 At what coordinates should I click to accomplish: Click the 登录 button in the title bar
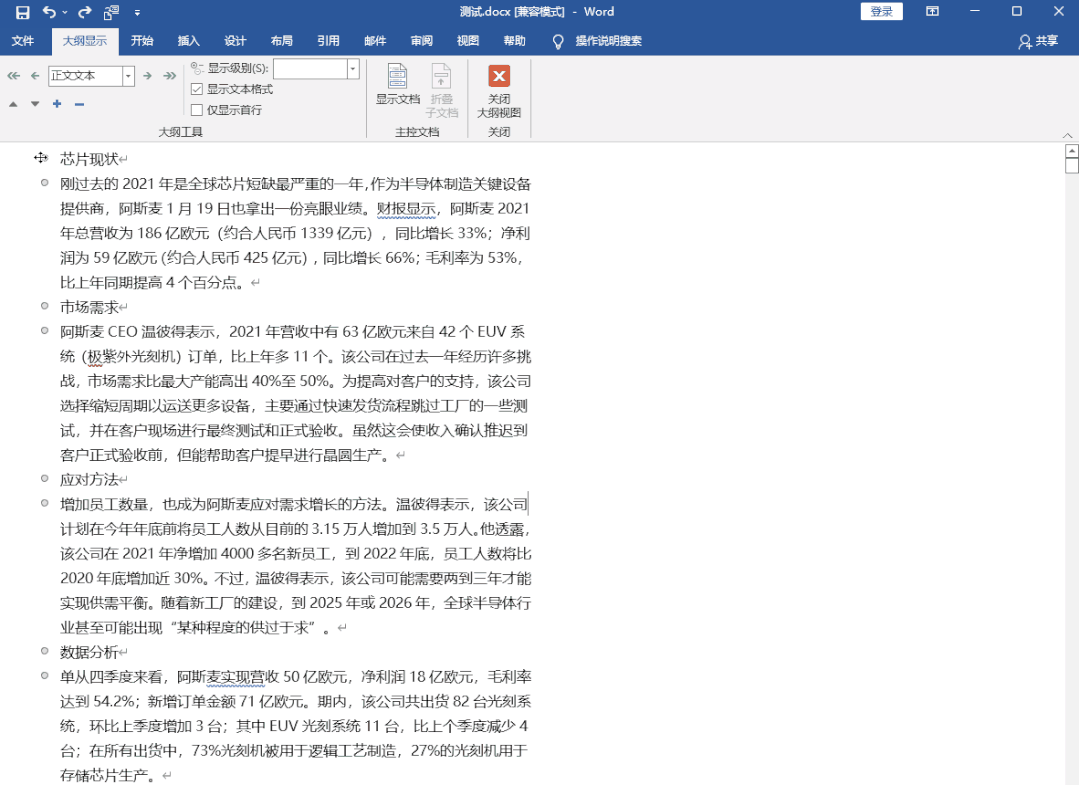point(881,10)
